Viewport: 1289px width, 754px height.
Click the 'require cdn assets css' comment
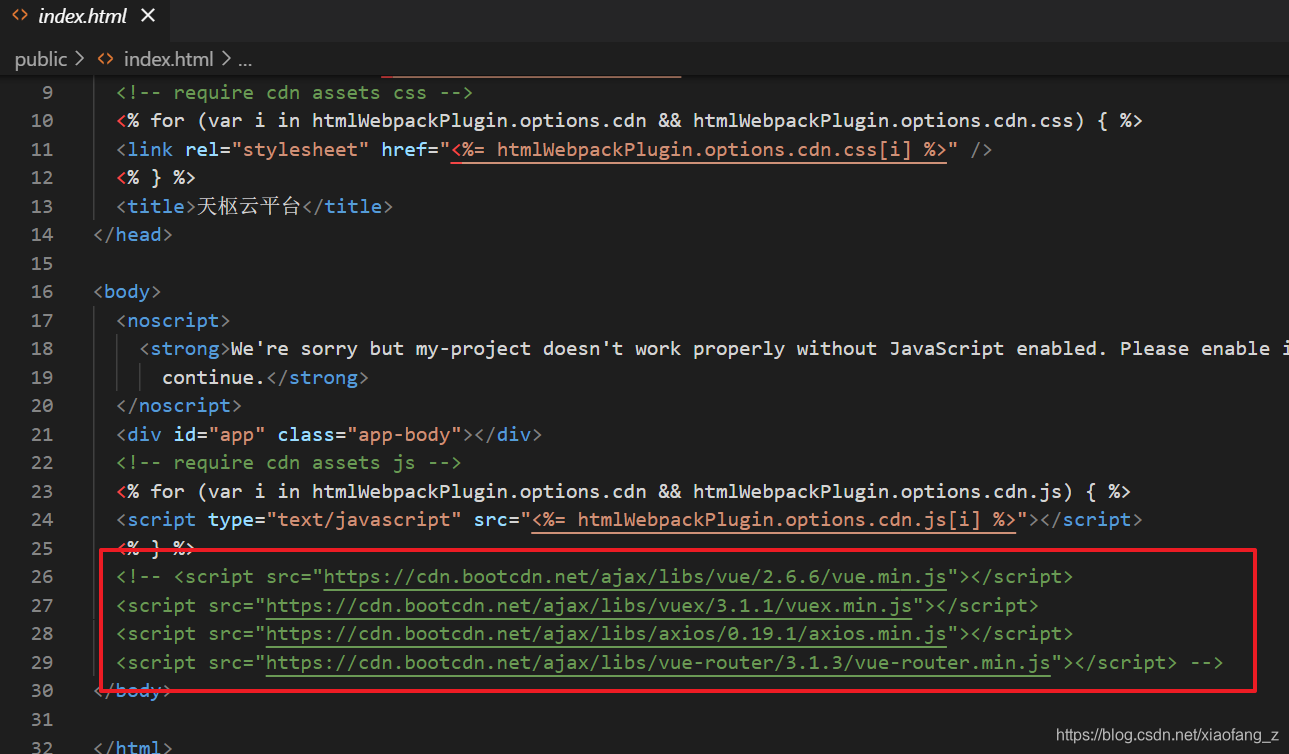pyautogui.click(x=295, y=92)
